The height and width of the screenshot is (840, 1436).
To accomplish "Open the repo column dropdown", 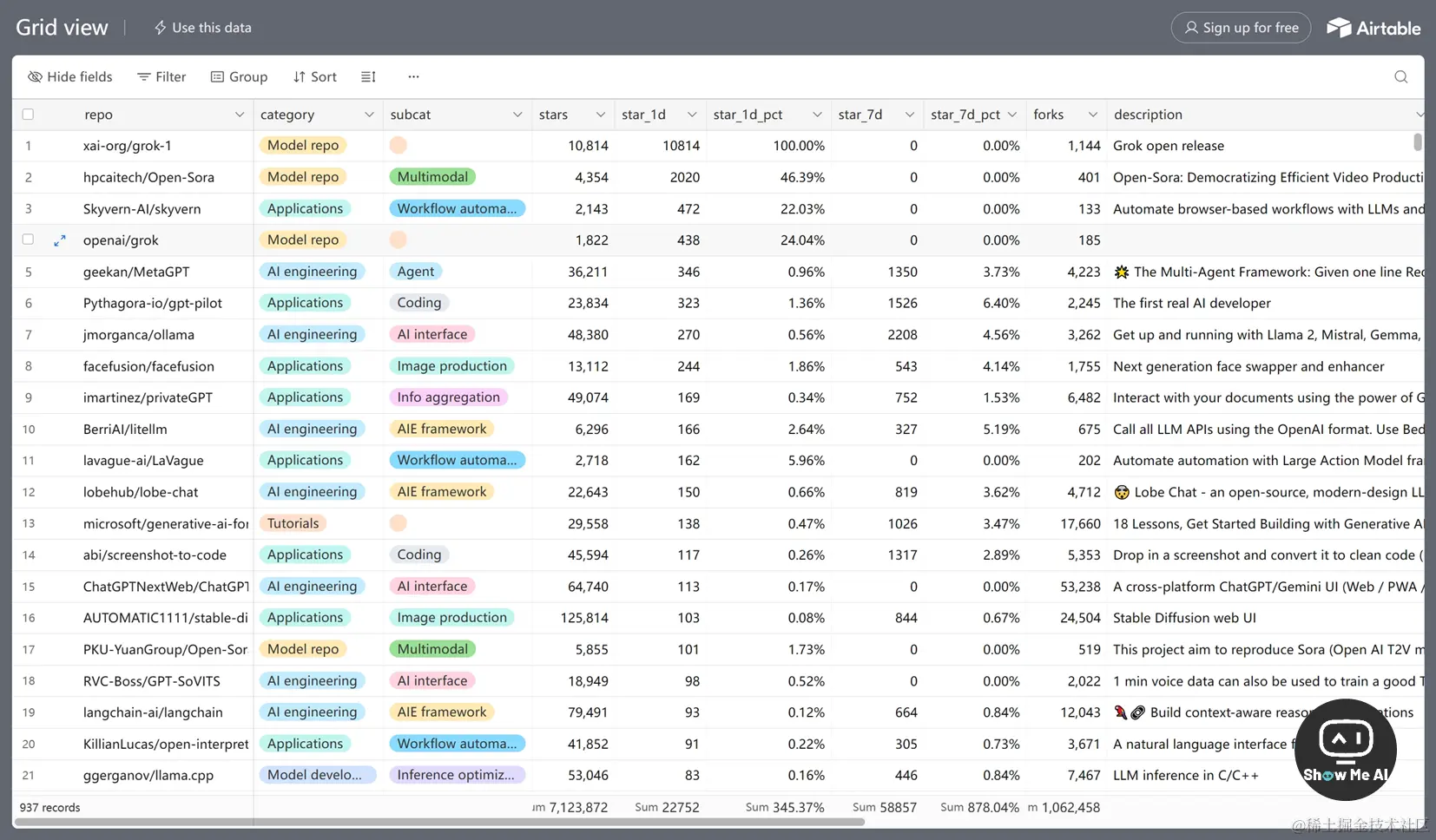I will tap(239, 115).
